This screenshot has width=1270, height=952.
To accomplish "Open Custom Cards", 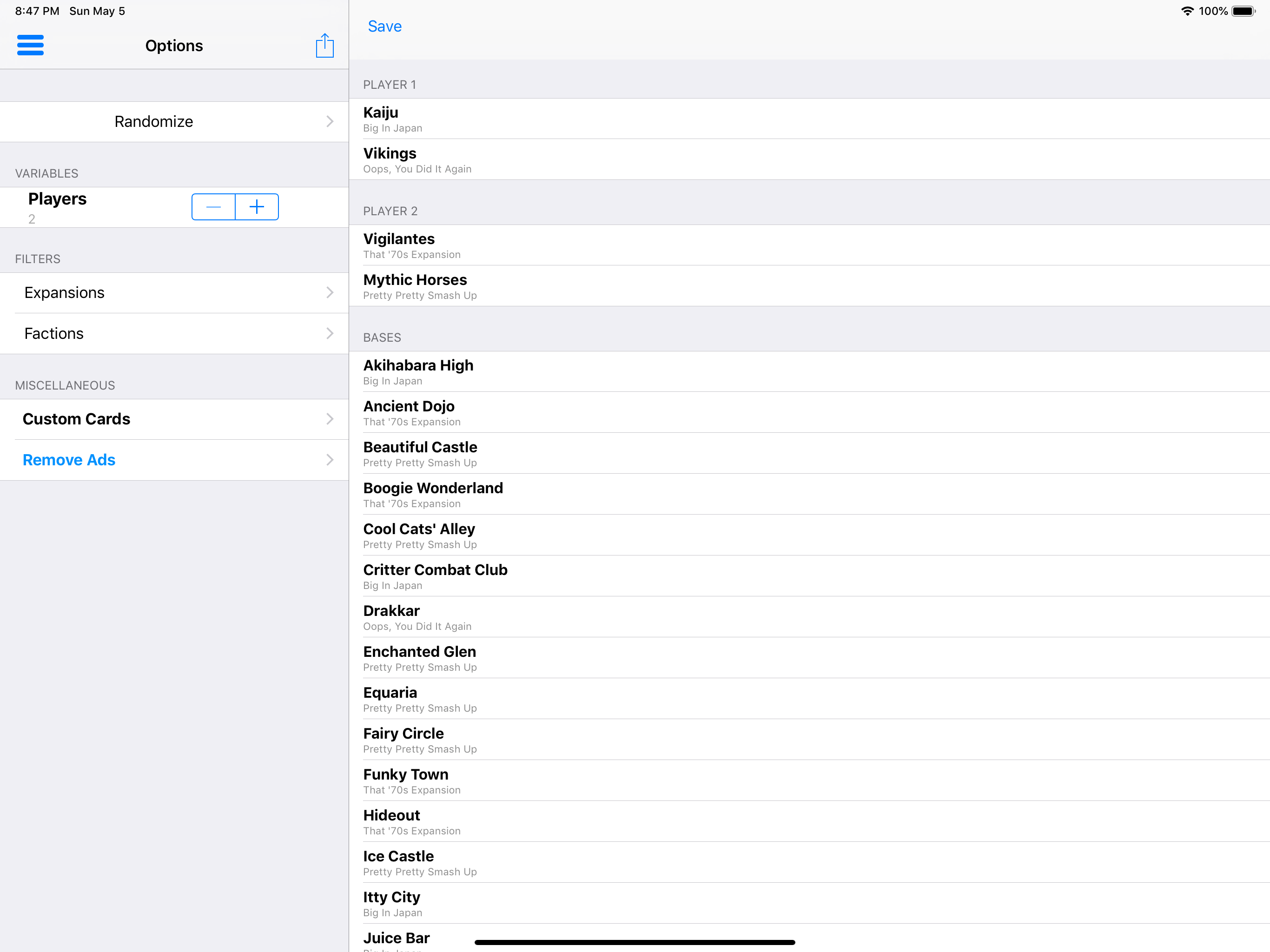I will [174, 419].
